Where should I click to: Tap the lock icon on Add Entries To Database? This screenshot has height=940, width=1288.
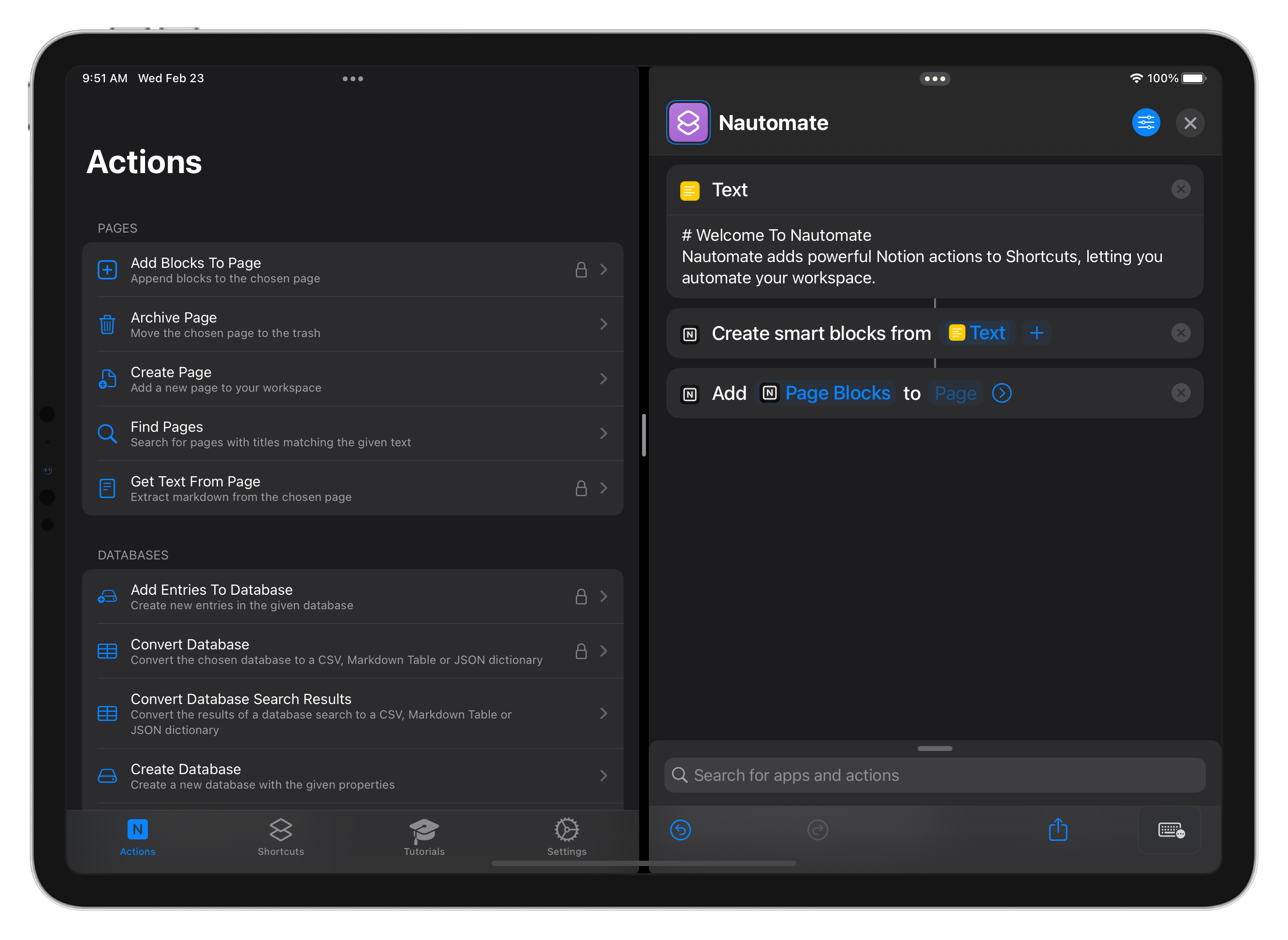[x=581, y=596]
